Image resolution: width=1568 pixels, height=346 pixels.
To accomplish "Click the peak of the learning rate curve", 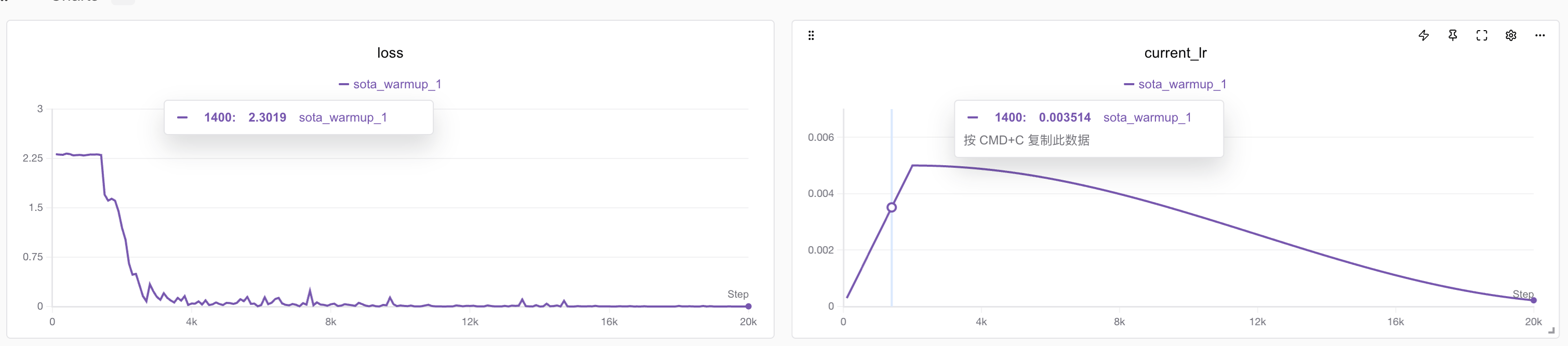I will pos(912,165).
